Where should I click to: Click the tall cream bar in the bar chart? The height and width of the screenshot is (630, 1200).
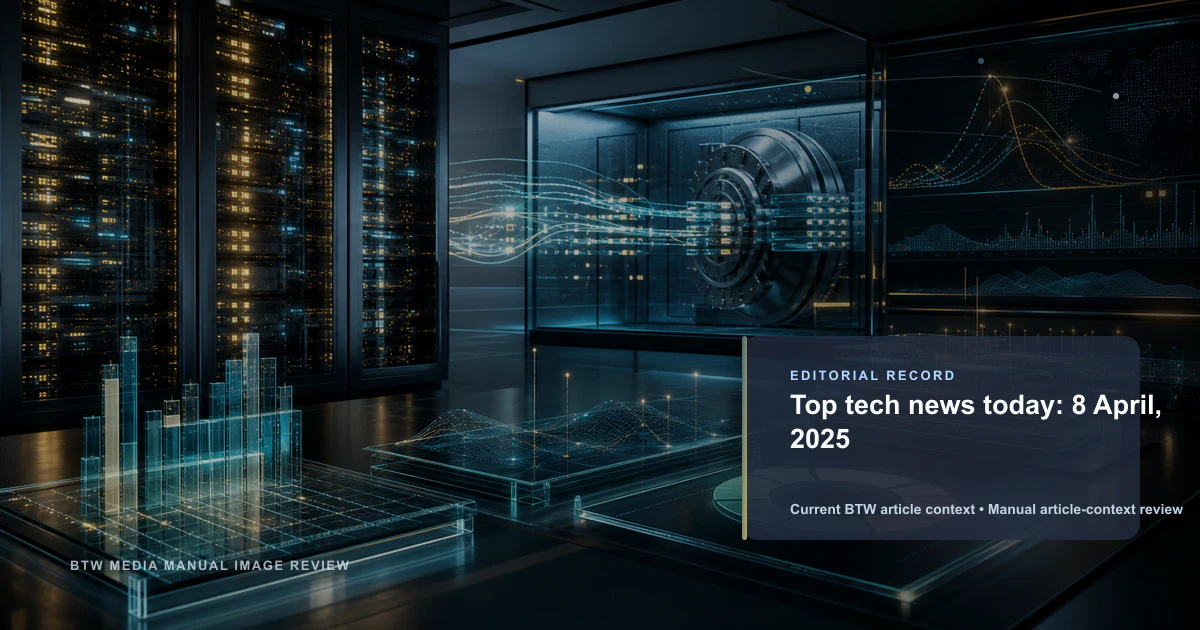pyautogui.click(x=111, y=440)
